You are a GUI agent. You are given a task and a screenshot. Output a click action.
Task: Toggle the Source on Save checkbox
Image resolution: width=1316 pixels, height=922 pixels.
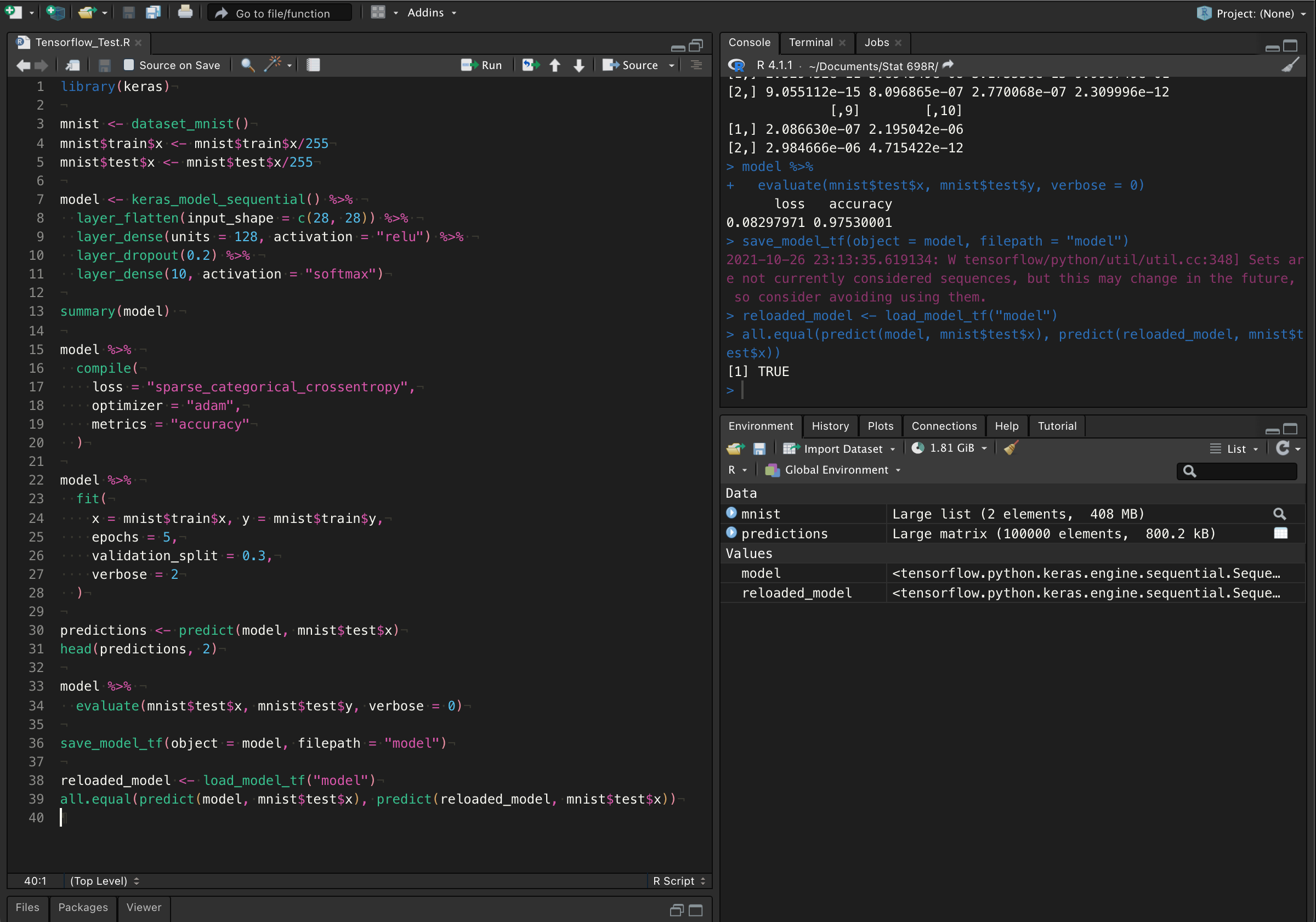tap(129, 65)
